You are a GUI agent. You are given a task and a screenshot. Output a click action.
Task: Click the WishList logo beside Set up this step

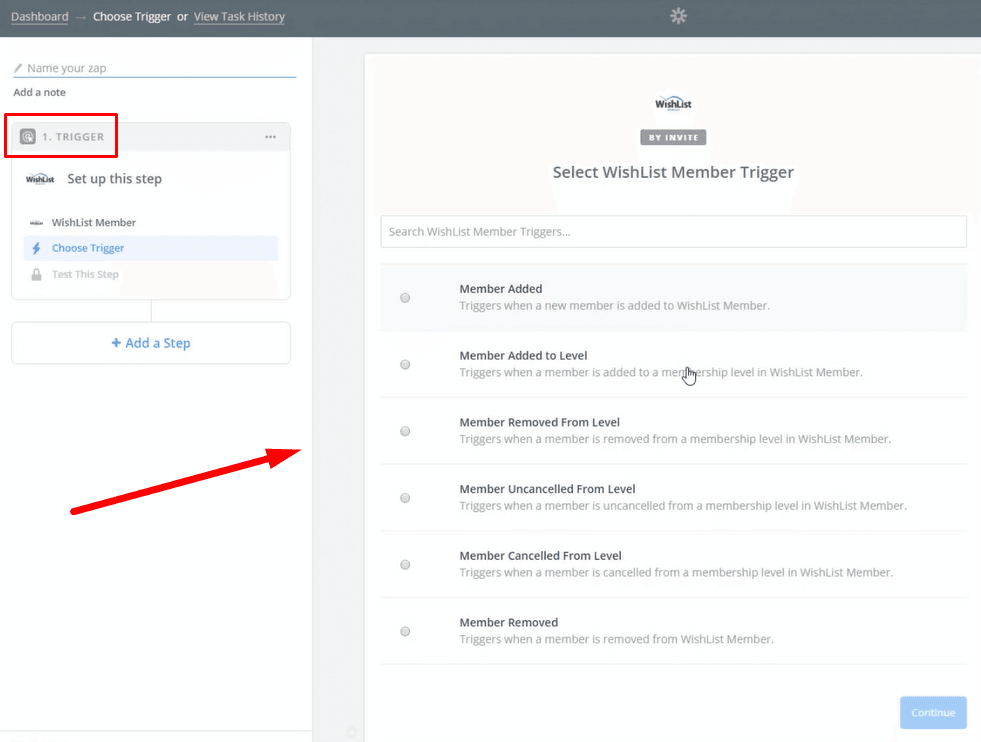(40, 179)
